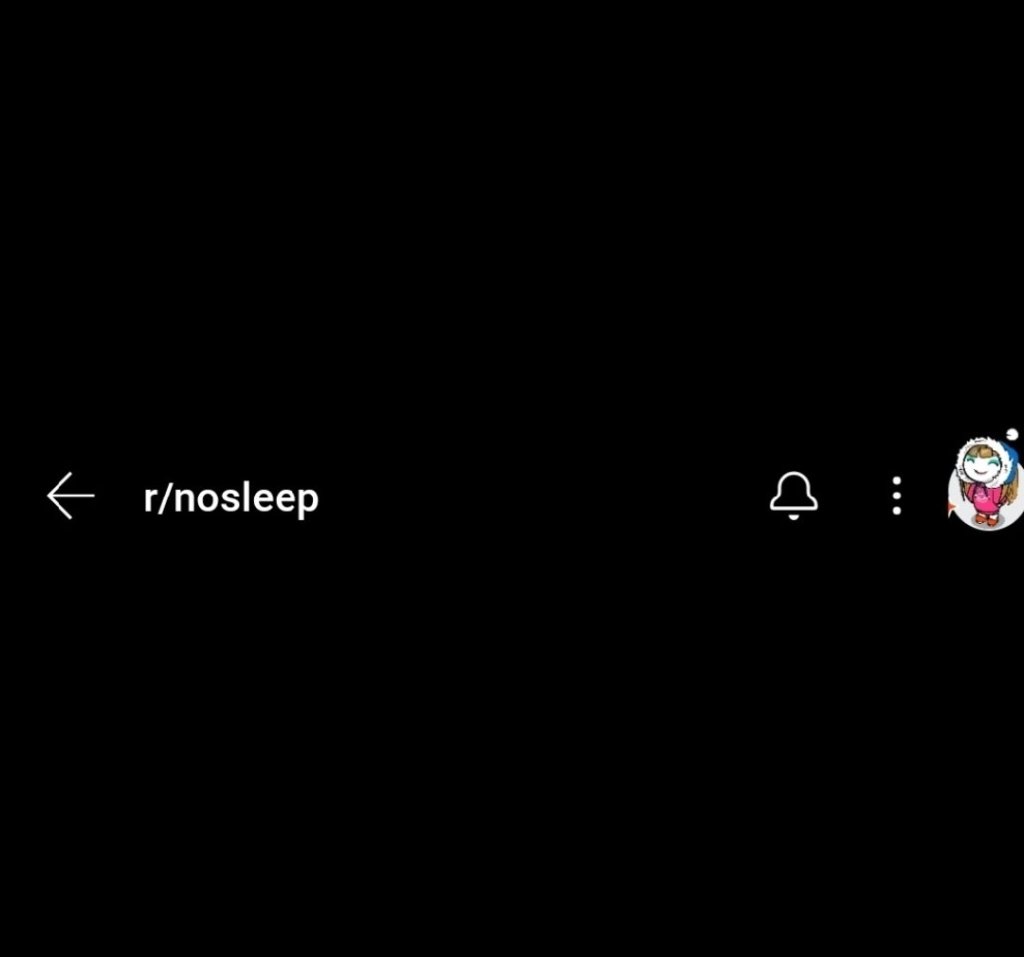1024x957 pixels.
Task: Open account menu from profile avatar
Action: (986, 483)
